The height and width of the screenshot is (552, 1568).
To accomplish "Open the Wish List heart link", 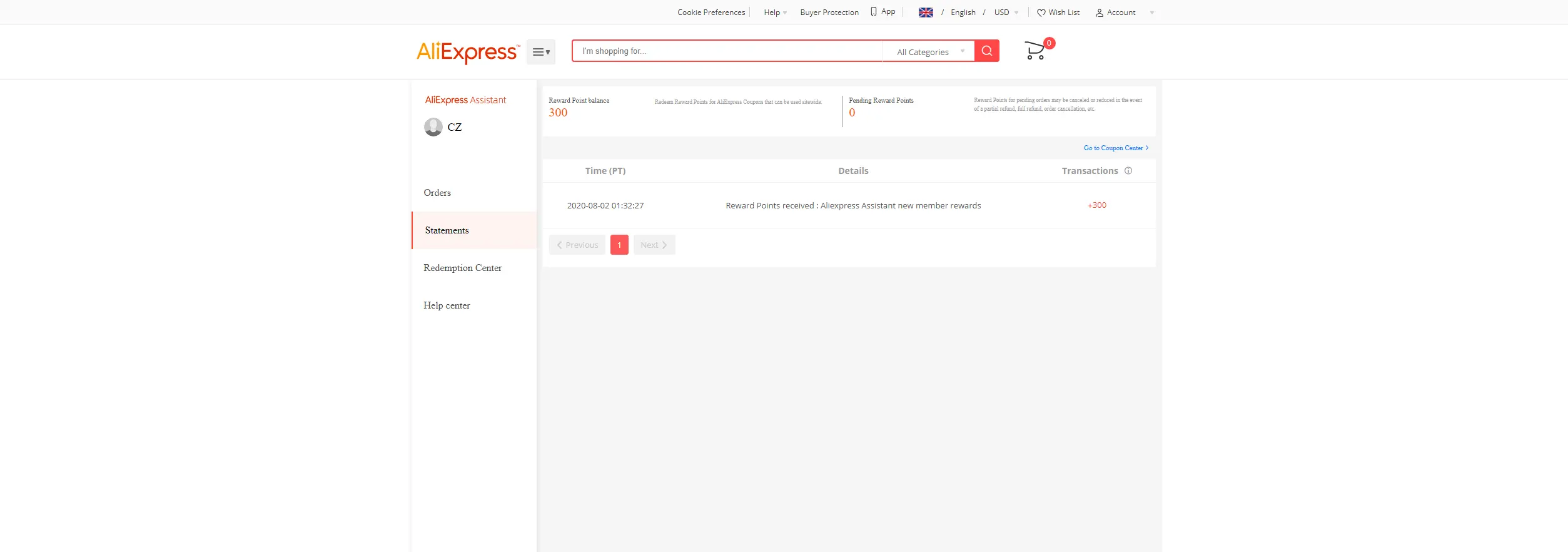I will pyautogui.click(x=1058, y=13).
